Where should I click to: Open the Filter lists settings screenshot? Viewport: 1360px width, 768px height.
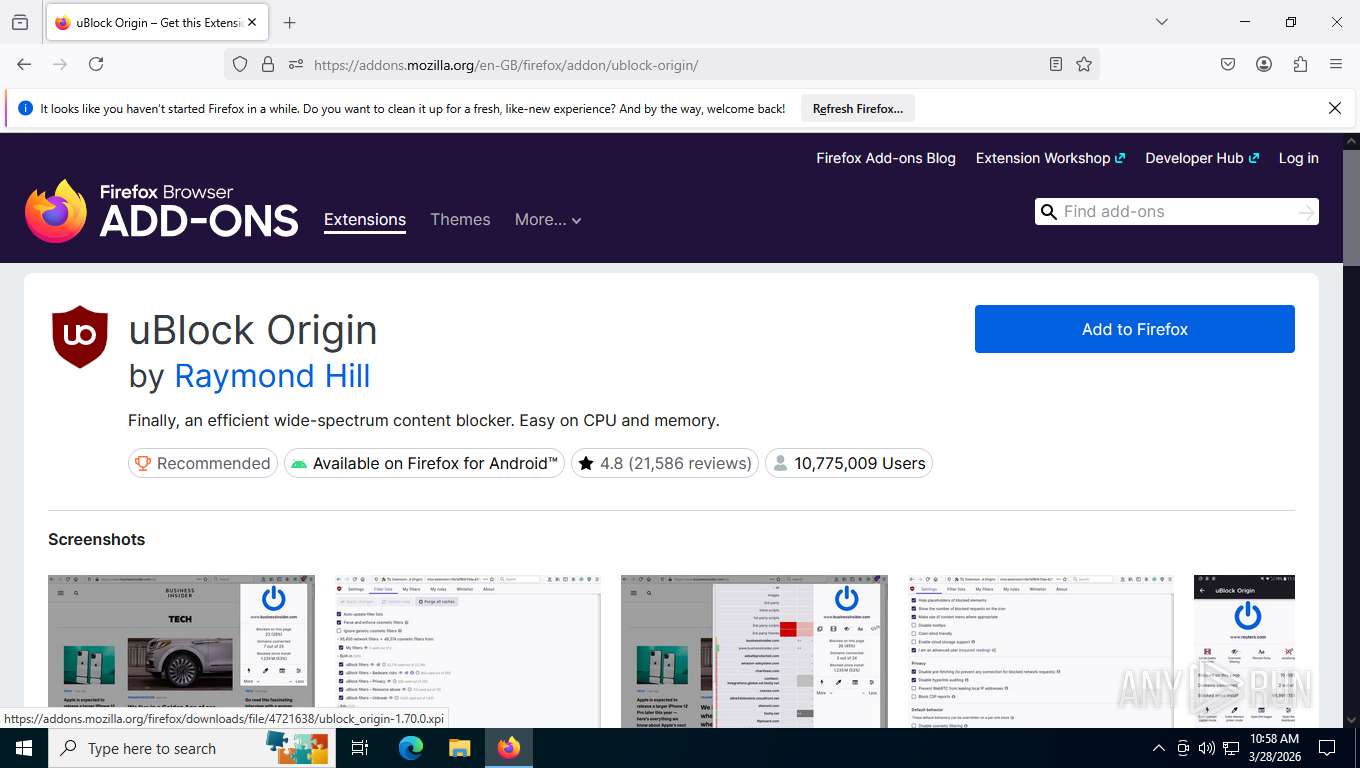point(468,650)
